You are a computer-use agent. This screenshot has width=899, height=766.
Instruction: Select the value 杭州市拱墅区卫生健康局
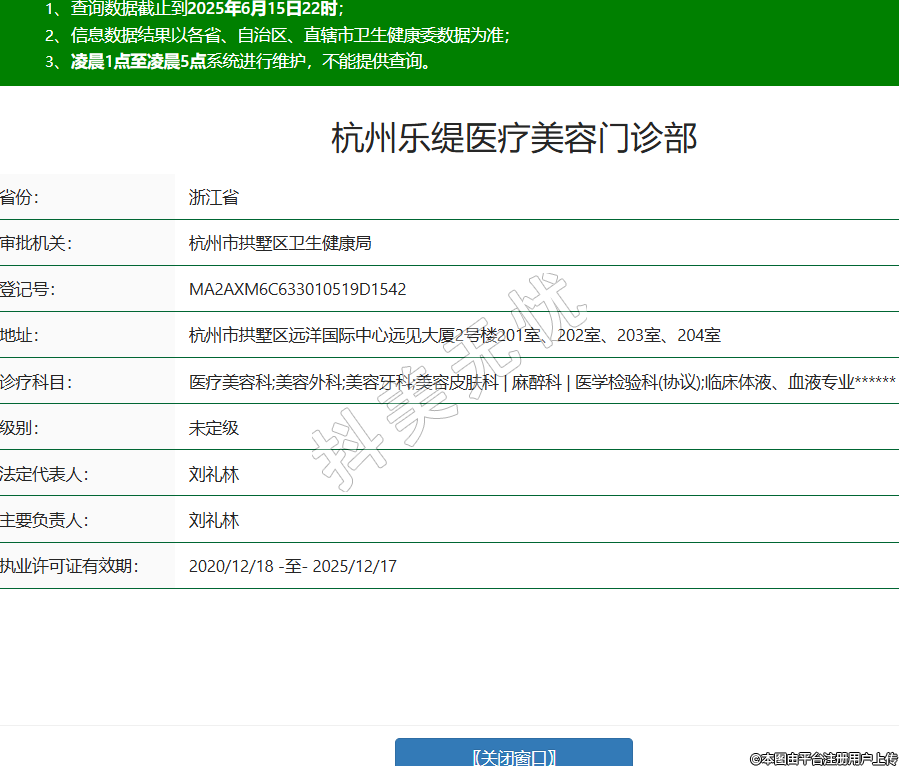(x=280, y=244)
